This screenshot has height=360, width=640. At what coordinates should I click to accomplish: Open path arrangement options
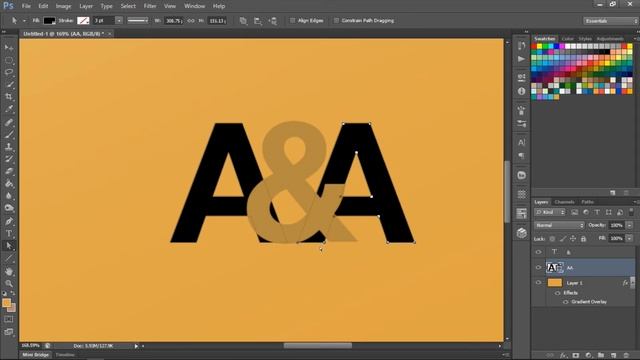tap(273, 20)
